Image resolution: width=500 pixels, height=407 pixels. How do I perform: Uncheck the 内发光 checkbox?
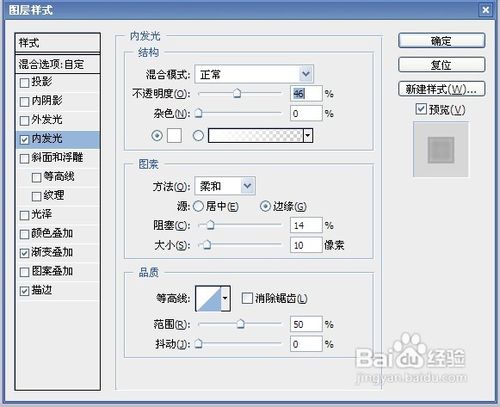[x=24, y=139]
